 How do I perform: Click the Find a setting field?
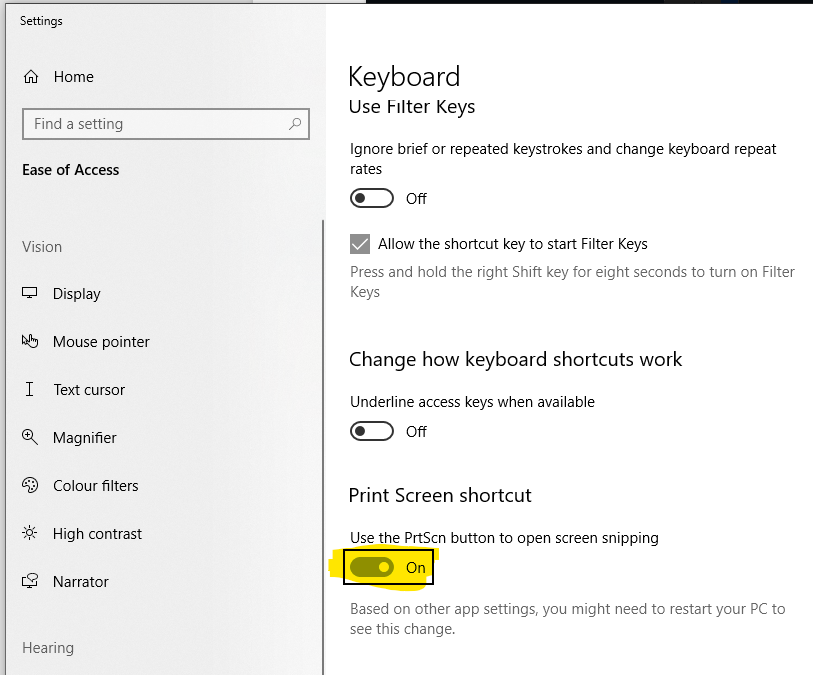(155, 124)
